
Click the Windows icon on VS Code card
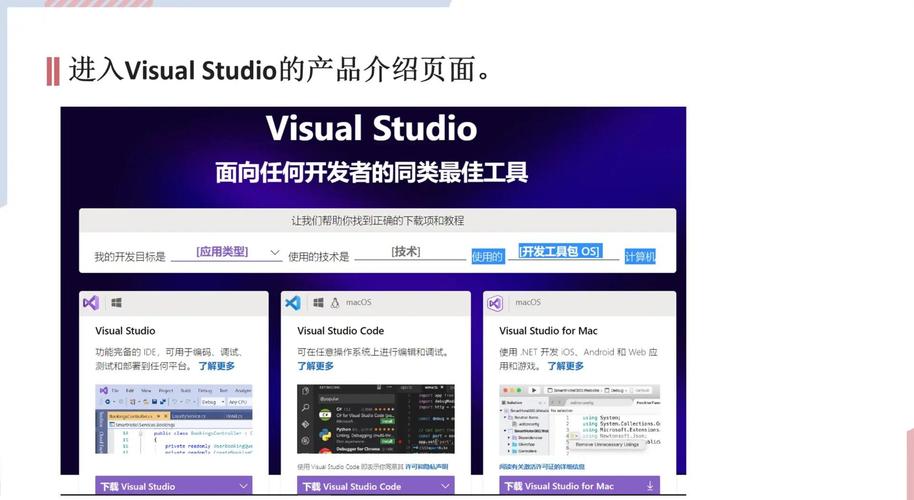[318, 302]
